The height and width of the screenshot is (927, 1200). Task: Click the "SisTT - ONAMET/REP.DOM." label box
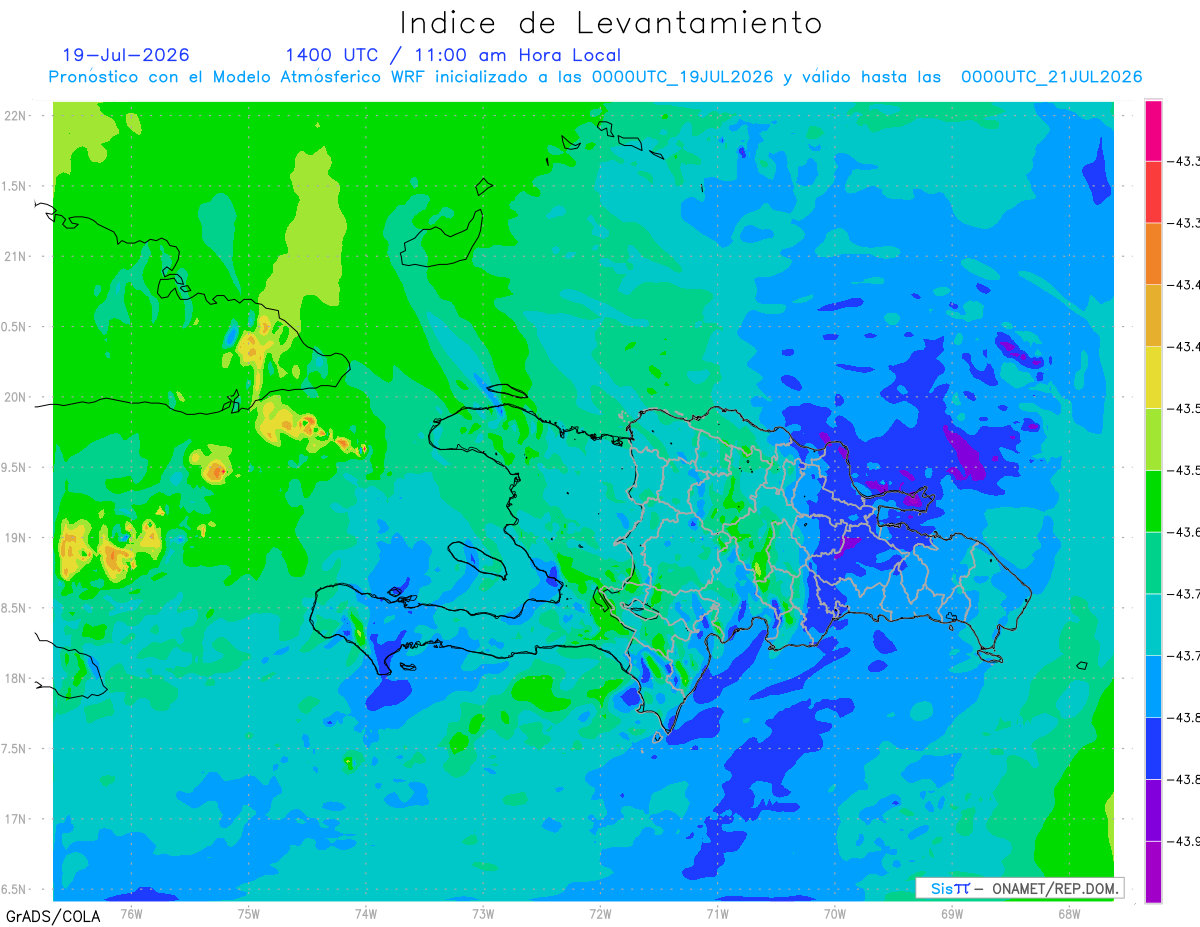tap(1019, 888)
